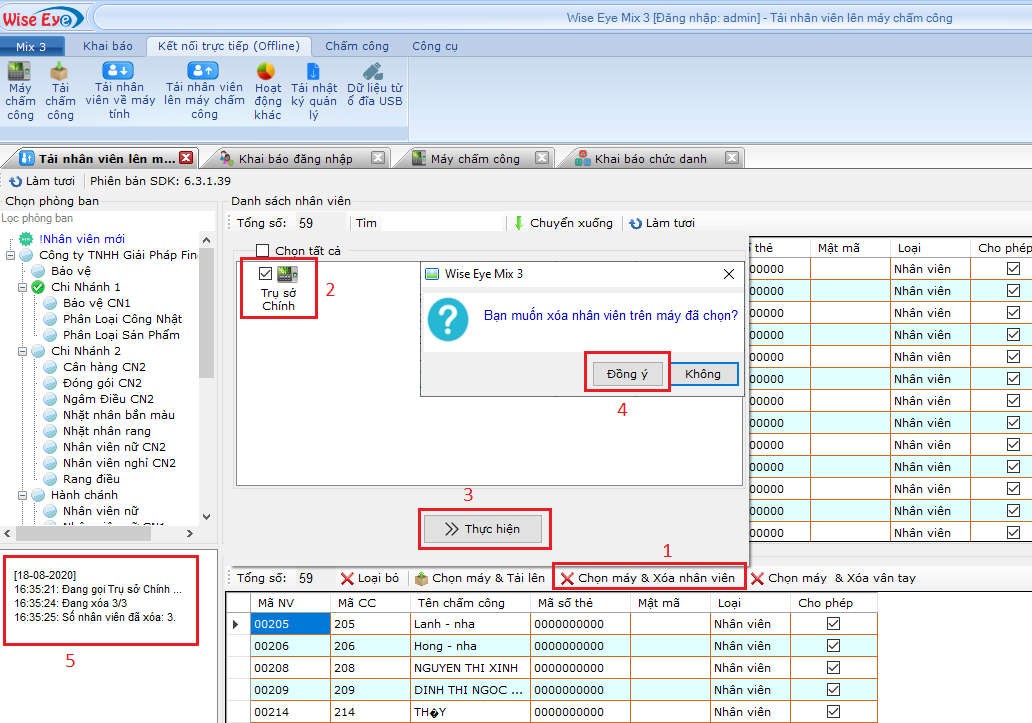This screenshot has width=1032, height=723.
Task: Collapse the Chi Nhánh 1 tree node
Action: click(x=22, y=287)
